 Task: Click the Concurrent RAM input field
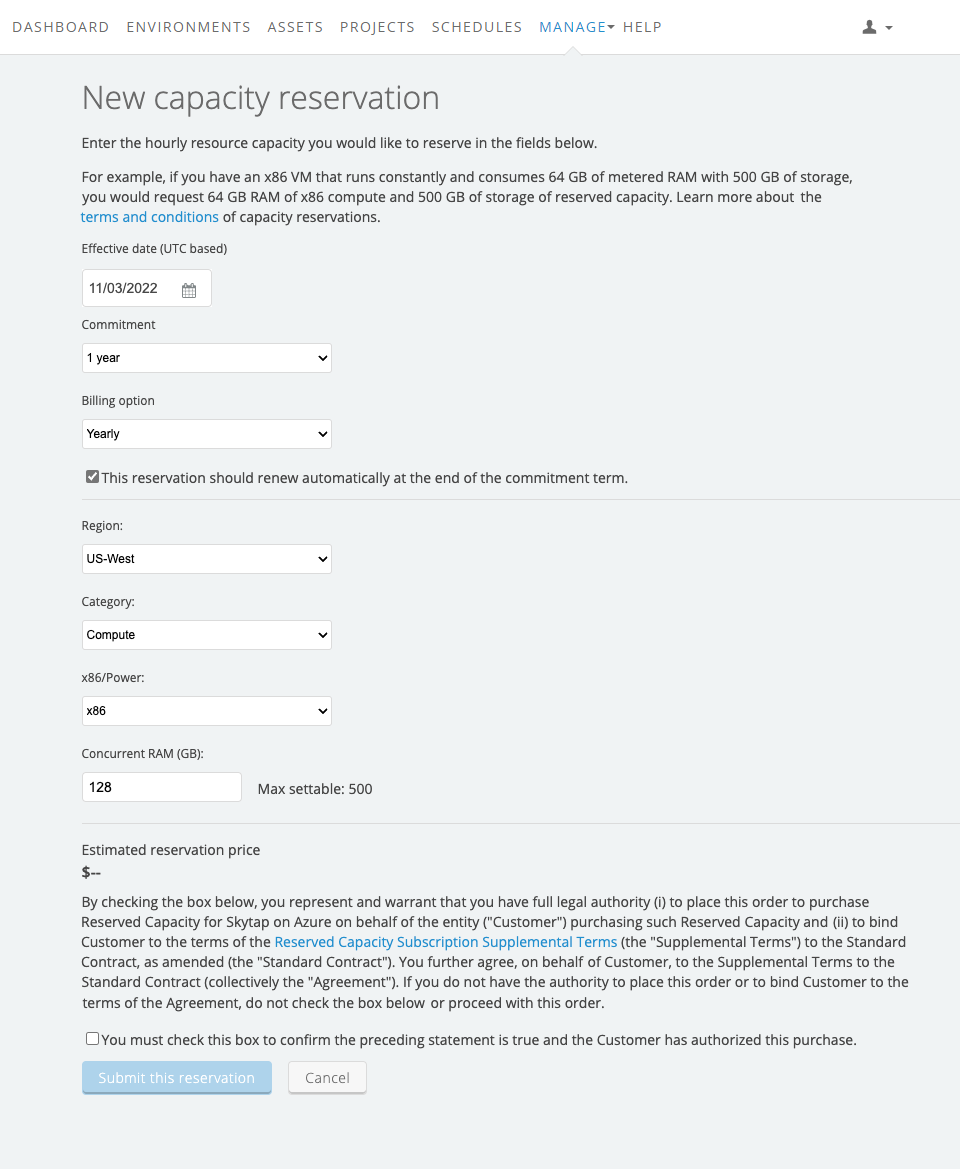(161, 787)
